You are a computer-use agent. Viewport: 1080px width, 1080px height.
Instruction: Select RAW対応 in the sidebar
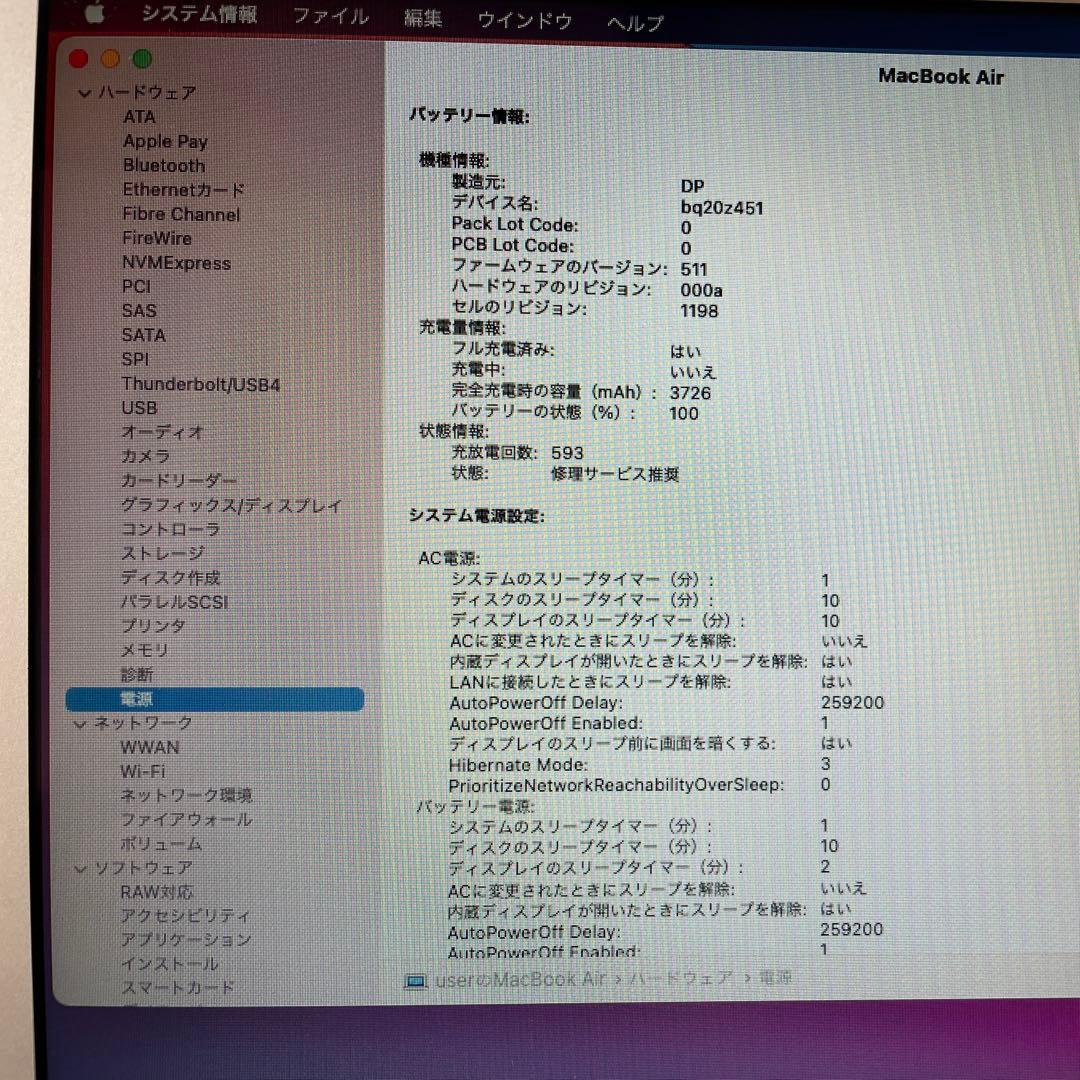[157, 893]
